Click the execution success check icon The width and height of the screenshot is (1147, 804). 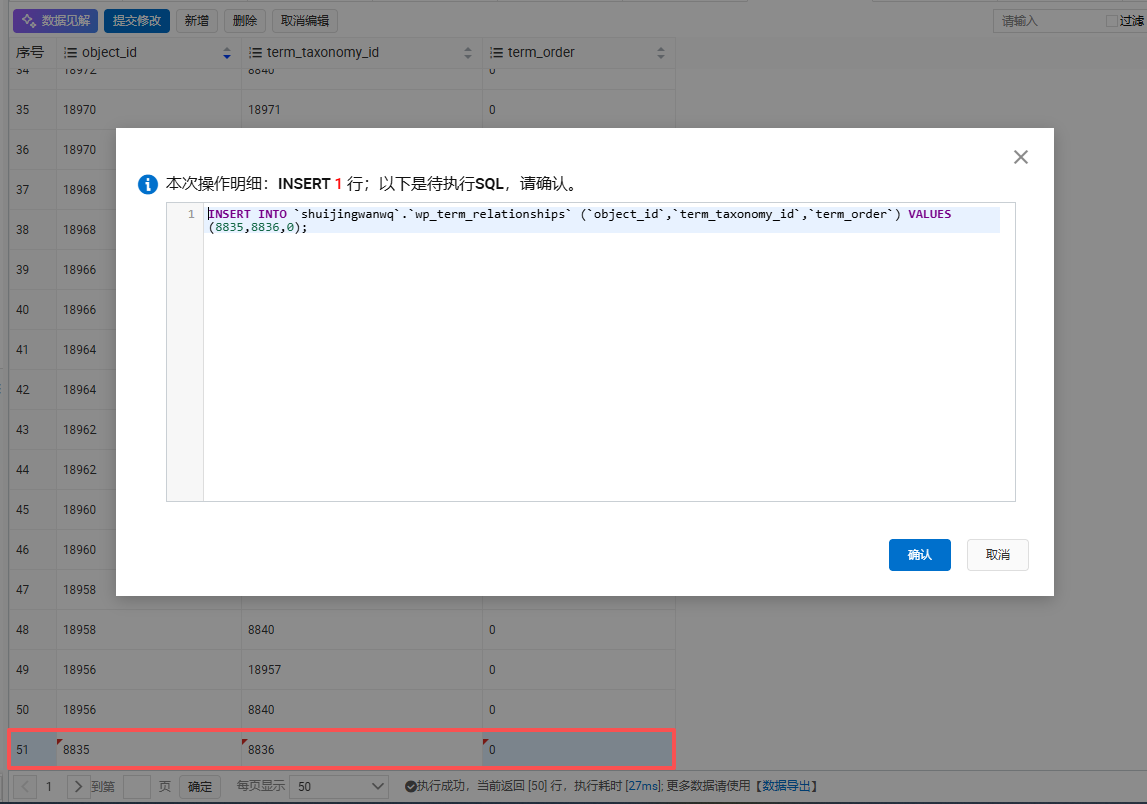click(411, 786)
